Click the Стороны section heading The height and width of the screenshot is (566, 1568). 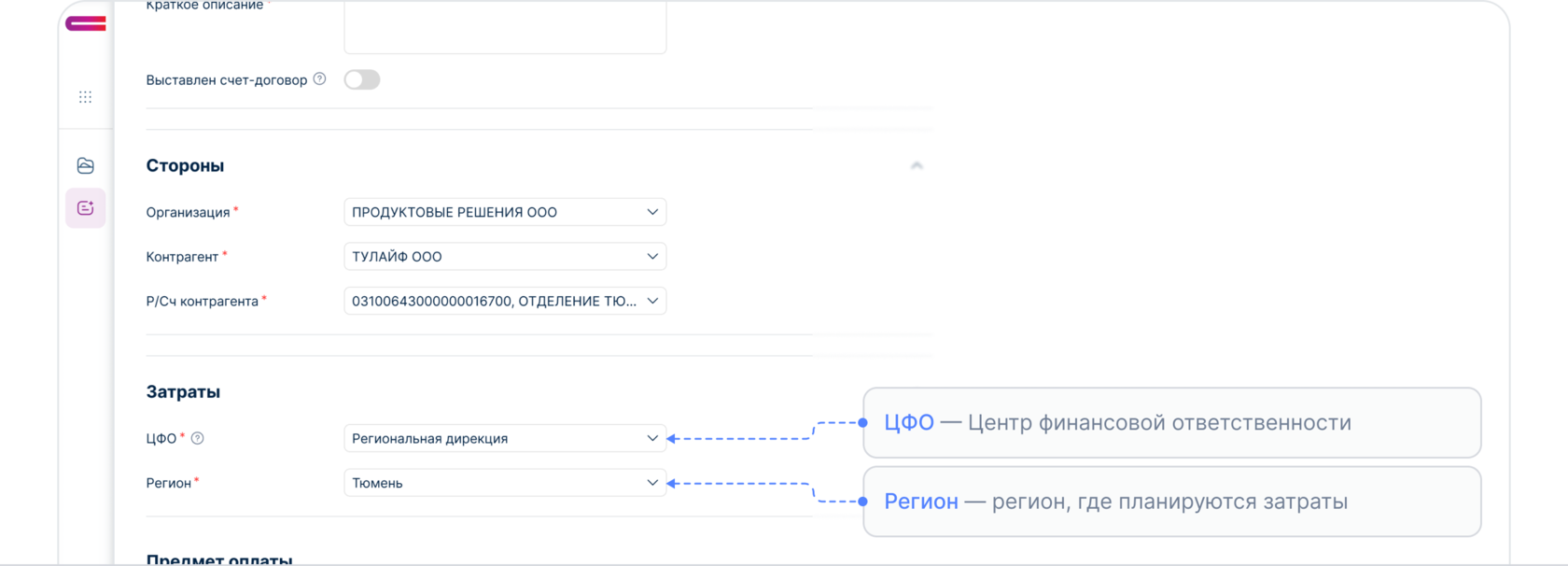pos(185,165)
